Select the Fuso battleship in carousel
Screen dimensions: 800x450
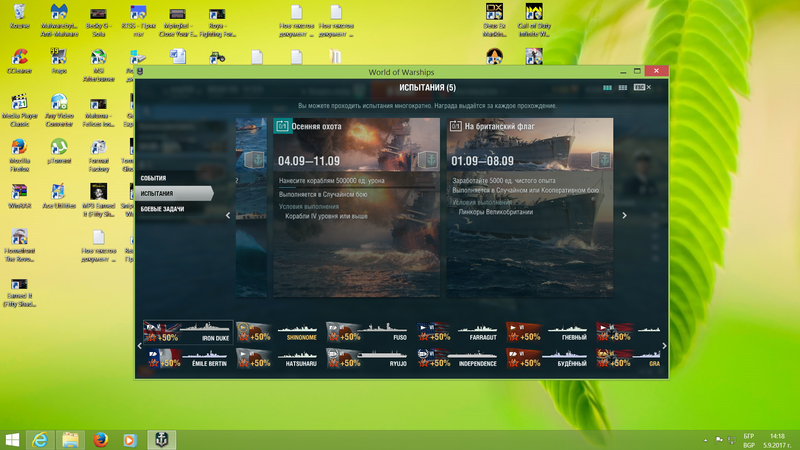point(367,332)
